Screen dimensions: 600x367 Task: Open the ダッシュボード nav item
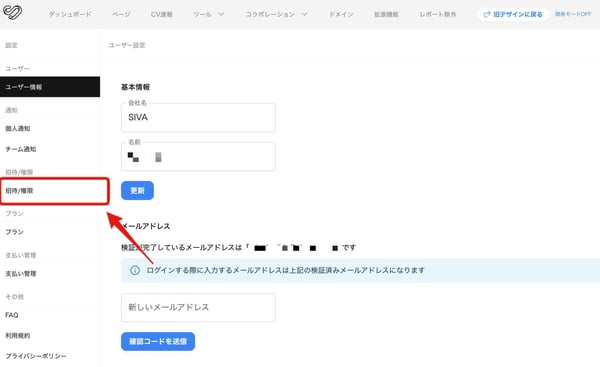click(x=70, y=15)
